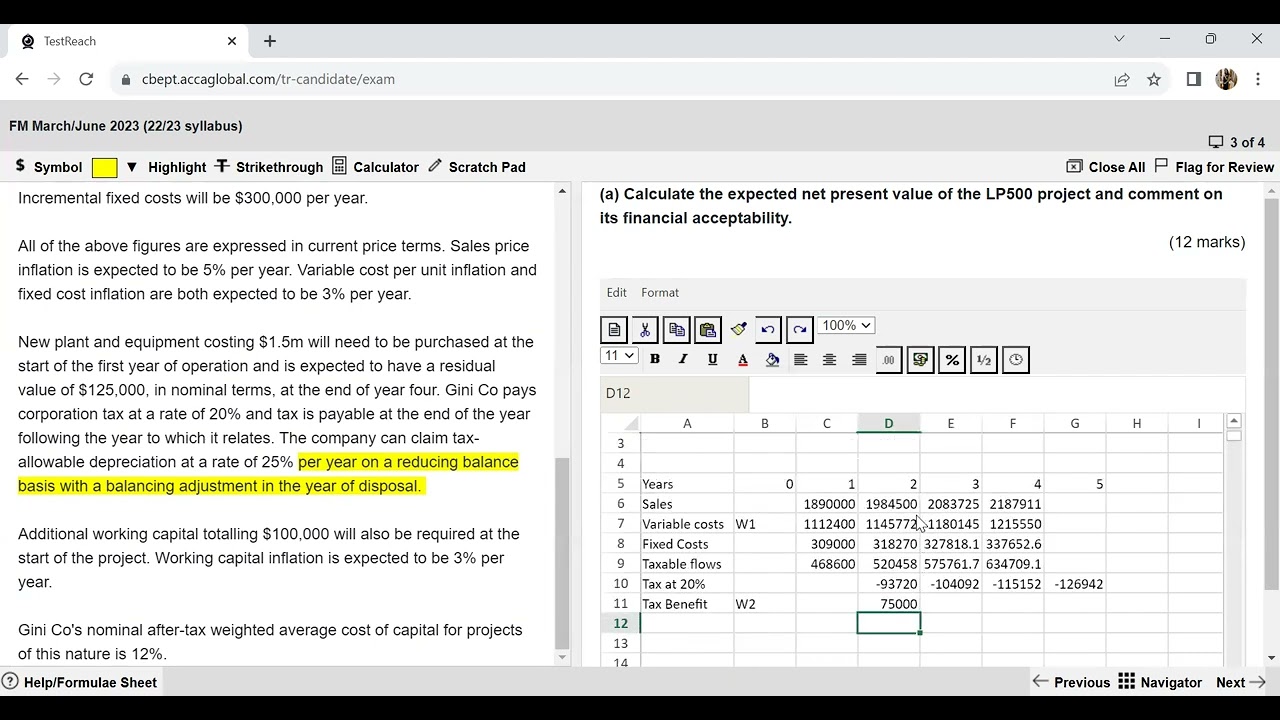Click the browser address bar URL

[x=268, y=79]
